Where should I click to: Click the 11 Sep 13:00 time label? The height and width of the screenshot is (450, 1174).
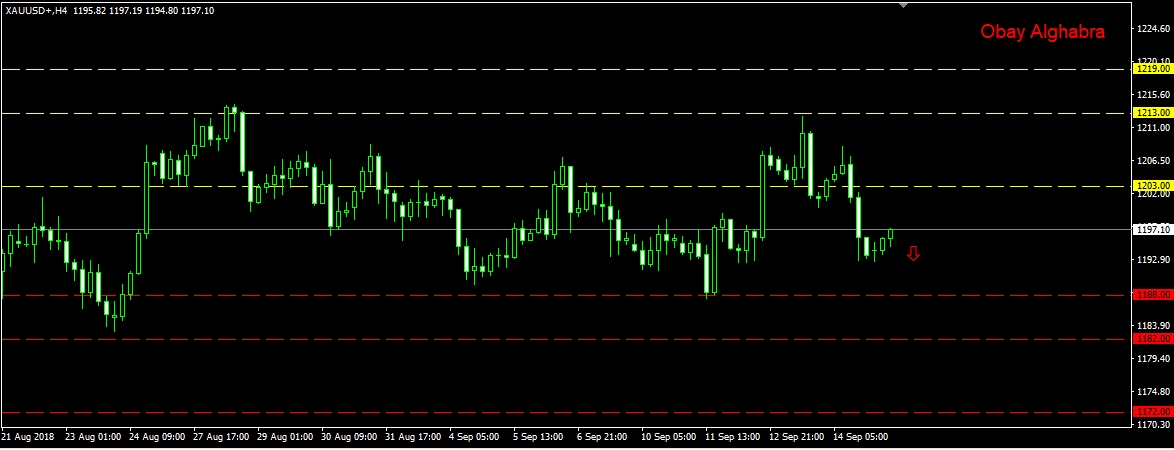pyautogui.click(x=733, y=437)
